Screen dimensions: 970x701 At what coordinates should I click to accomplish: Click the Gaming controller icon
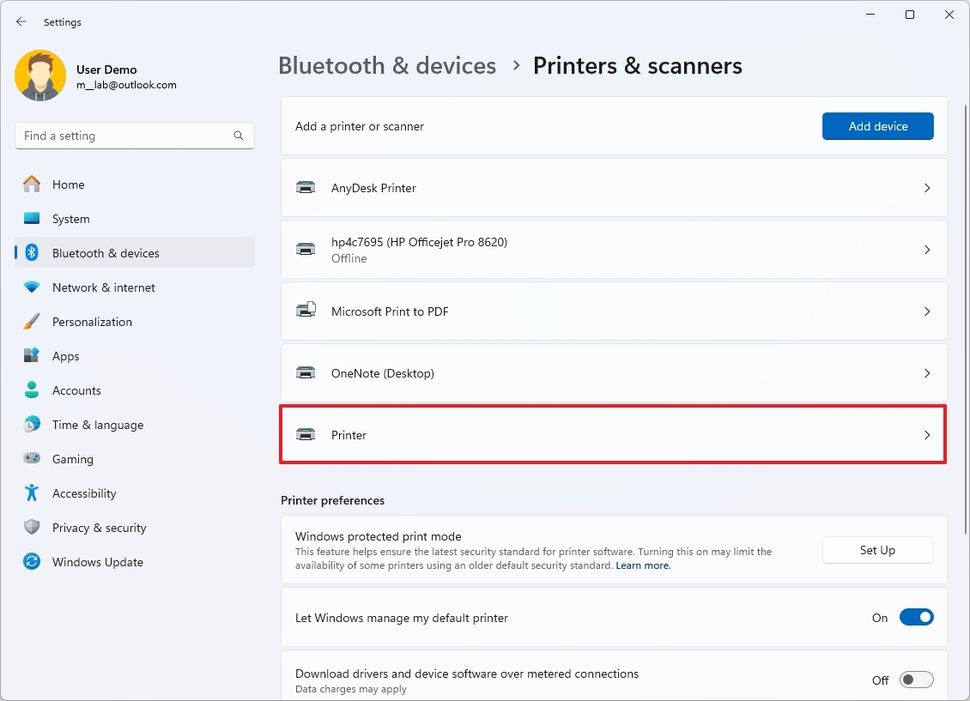35,458
